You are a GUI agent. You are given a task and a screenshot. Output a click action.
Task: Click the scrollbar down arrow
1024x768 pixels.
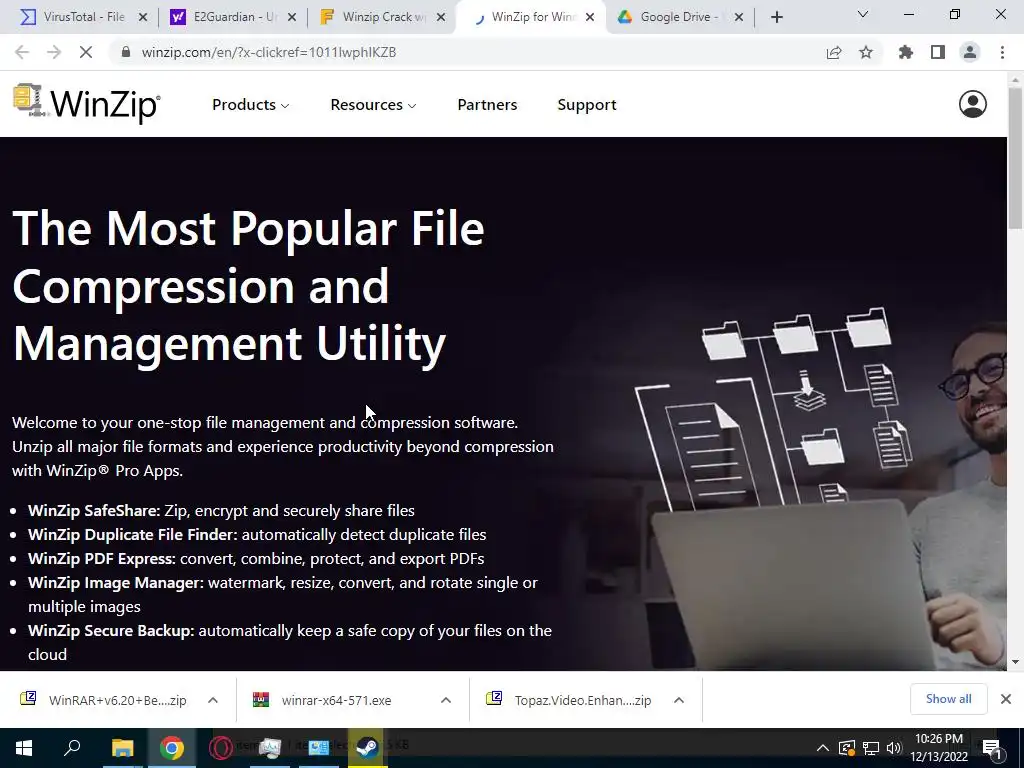coord(1015,662)
